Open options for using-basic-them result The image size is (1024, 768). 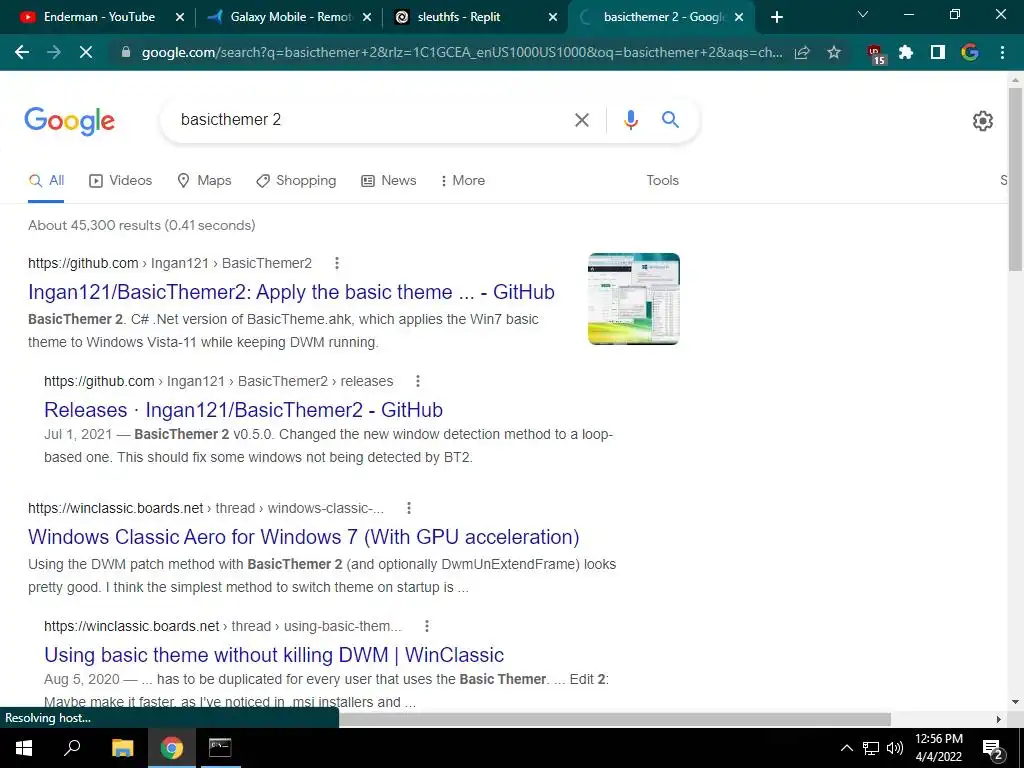point(426,626)
